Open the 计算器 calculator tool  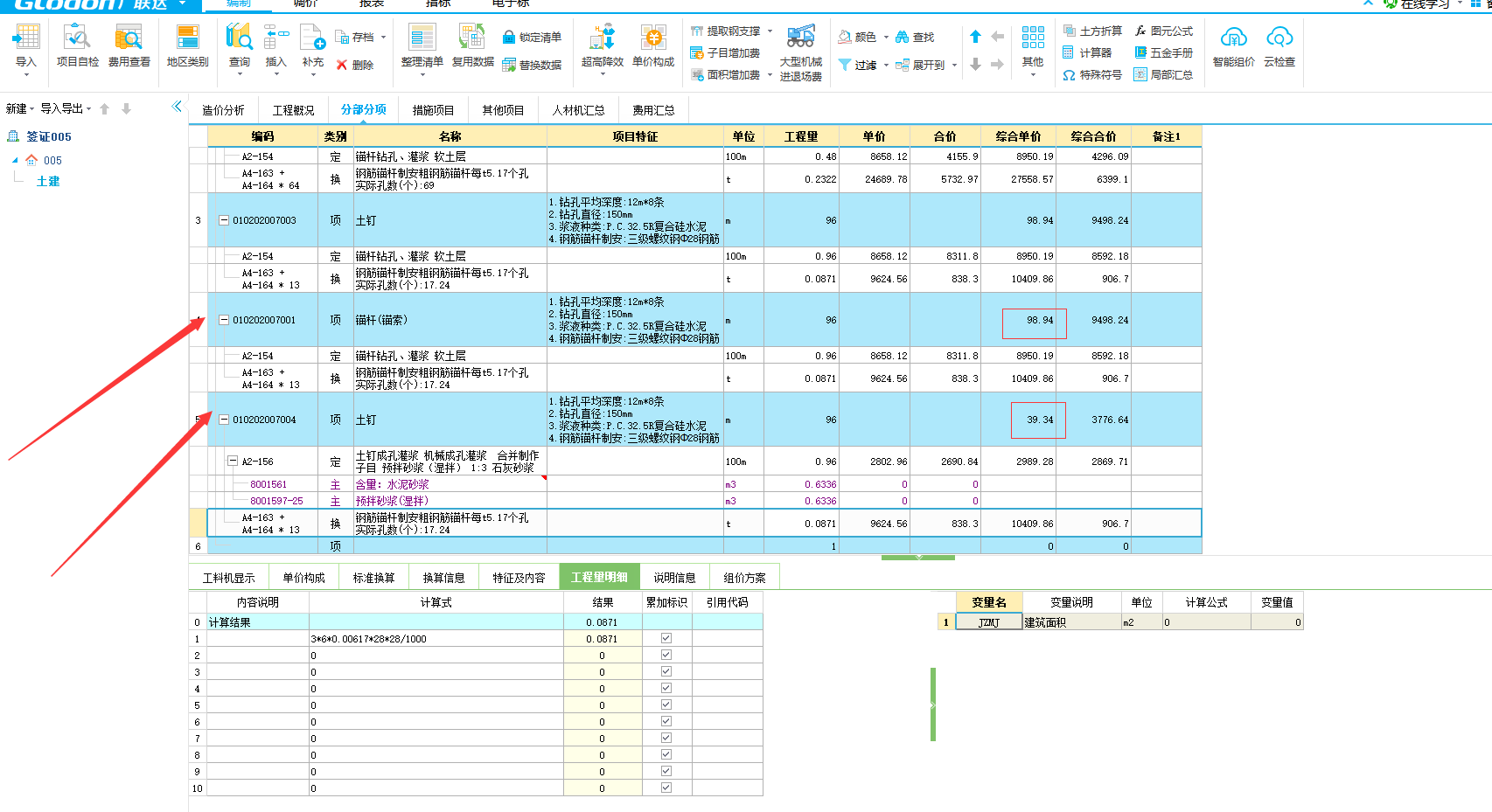coord(1087,52)
